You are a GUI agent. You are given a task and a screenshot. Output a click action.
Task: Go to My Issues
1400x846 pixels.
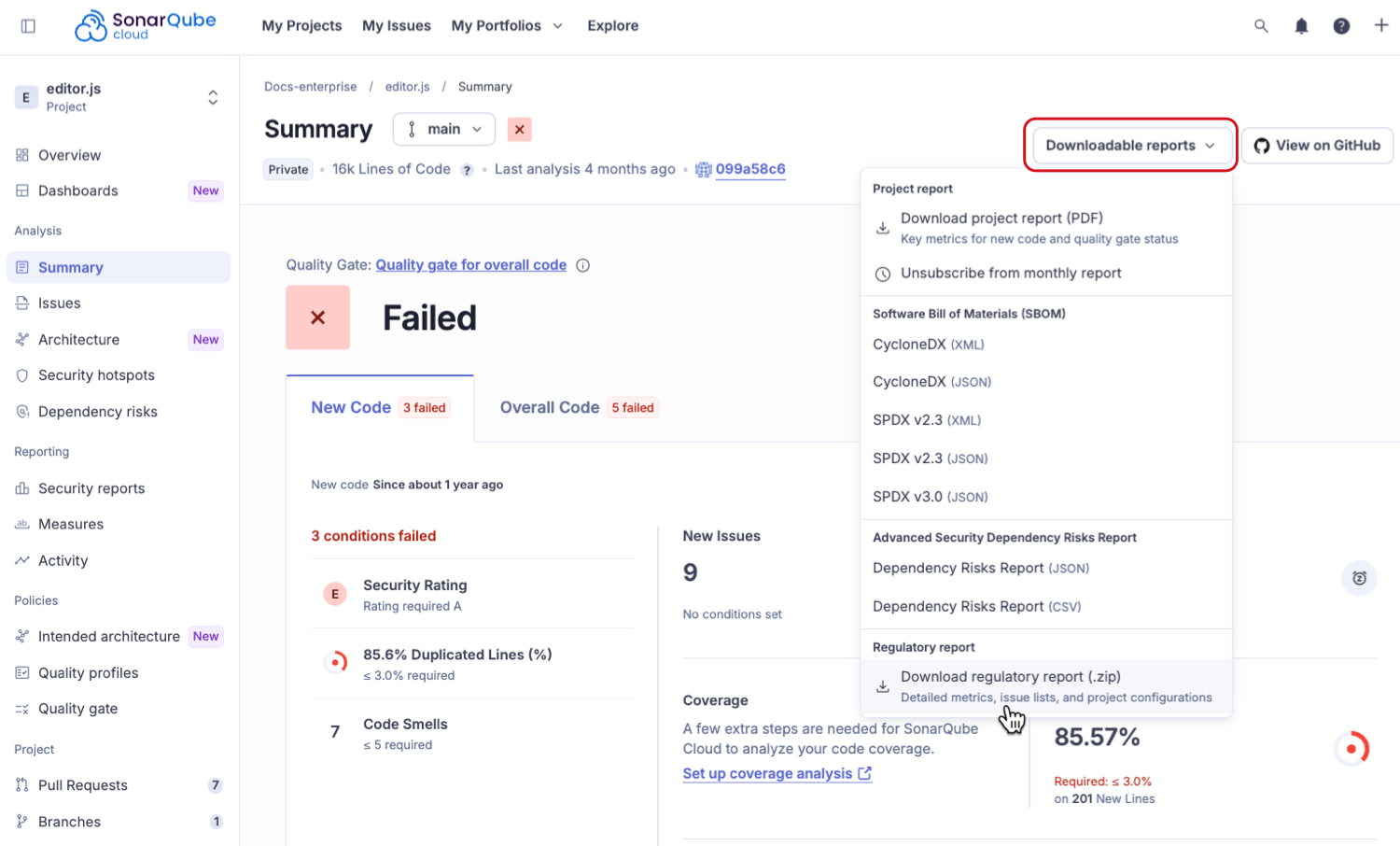397,26
